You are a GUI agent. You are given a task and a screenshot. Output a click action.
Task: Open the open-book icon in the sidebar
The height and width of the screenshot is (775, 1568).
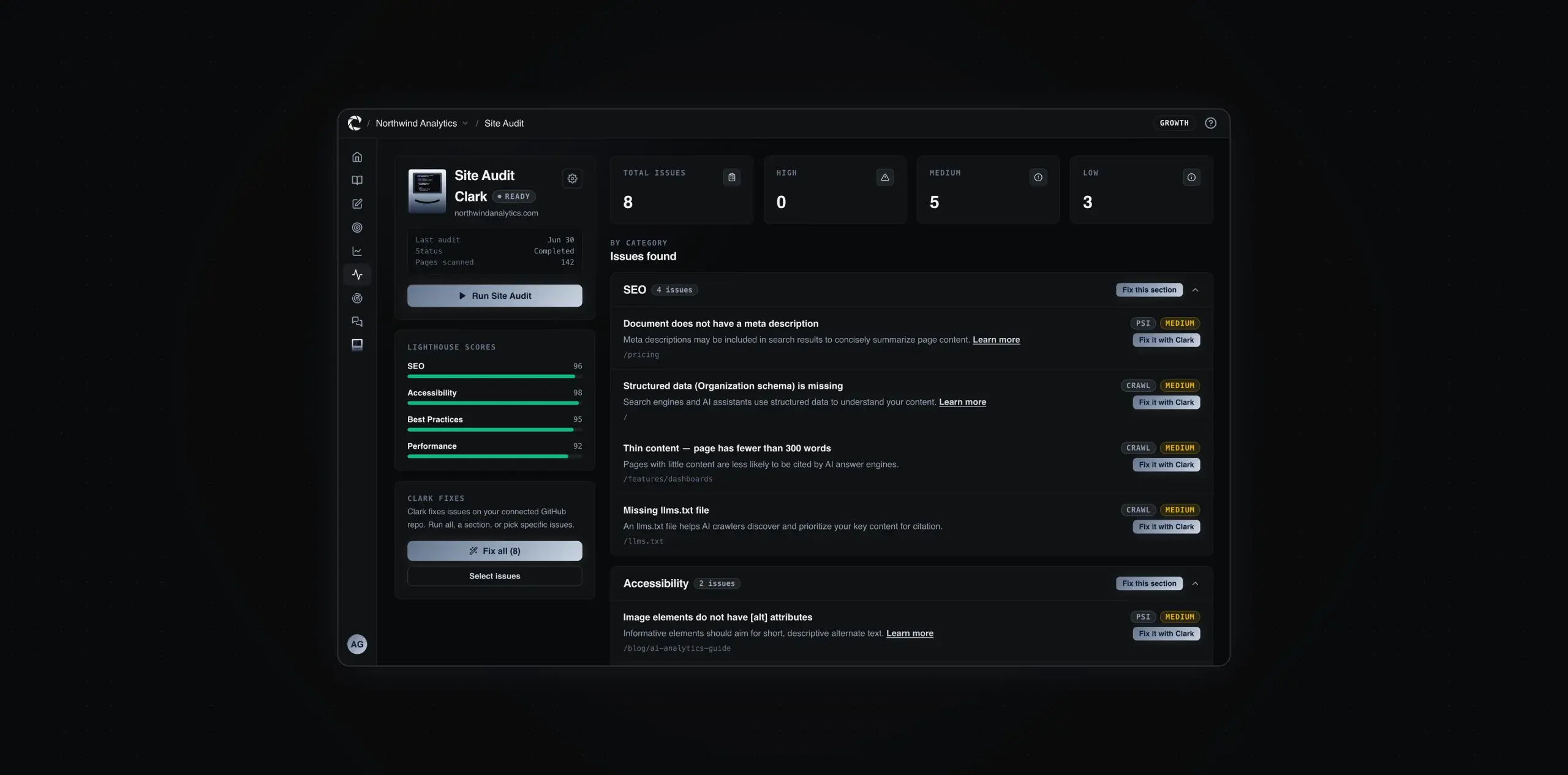[357, 181]
